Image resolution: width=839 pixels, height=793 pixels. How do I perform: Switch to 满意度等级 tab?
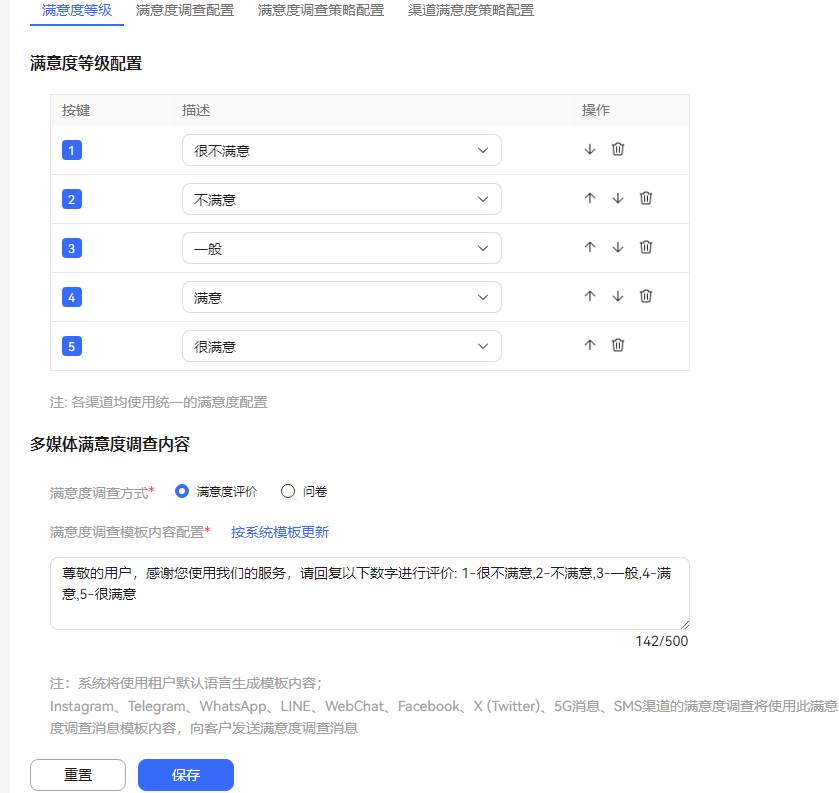tap(77, 10)
